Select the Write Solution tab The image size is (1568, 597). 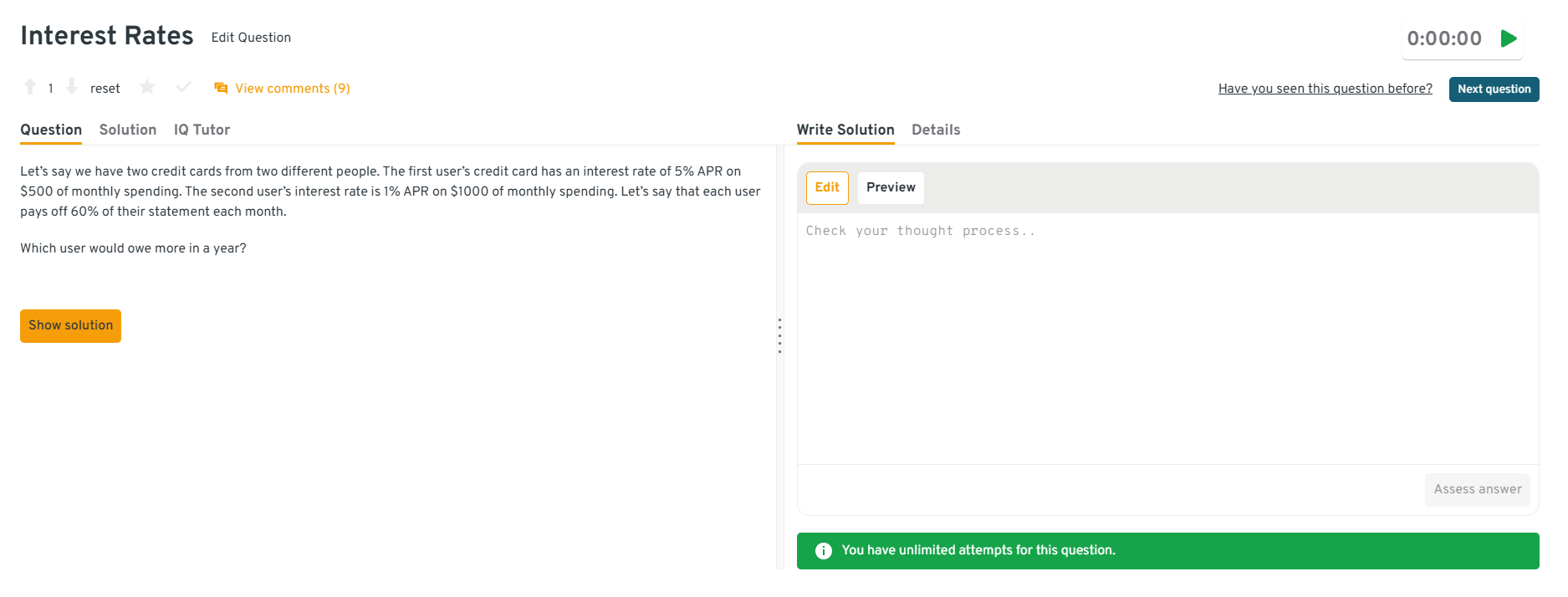[x=845, y=130]
